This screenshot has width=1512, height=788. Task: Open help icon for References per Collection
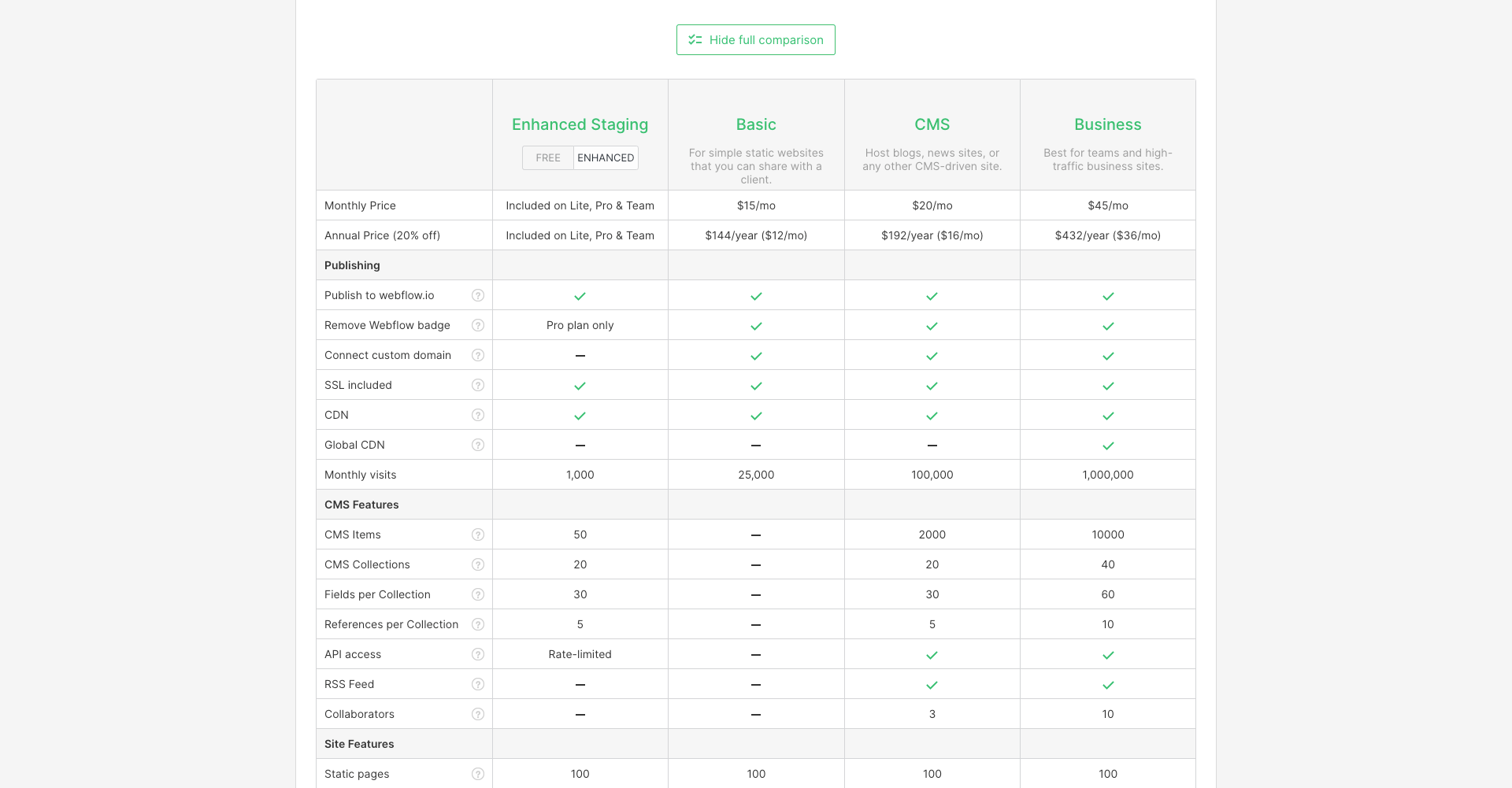click(478, 624)
